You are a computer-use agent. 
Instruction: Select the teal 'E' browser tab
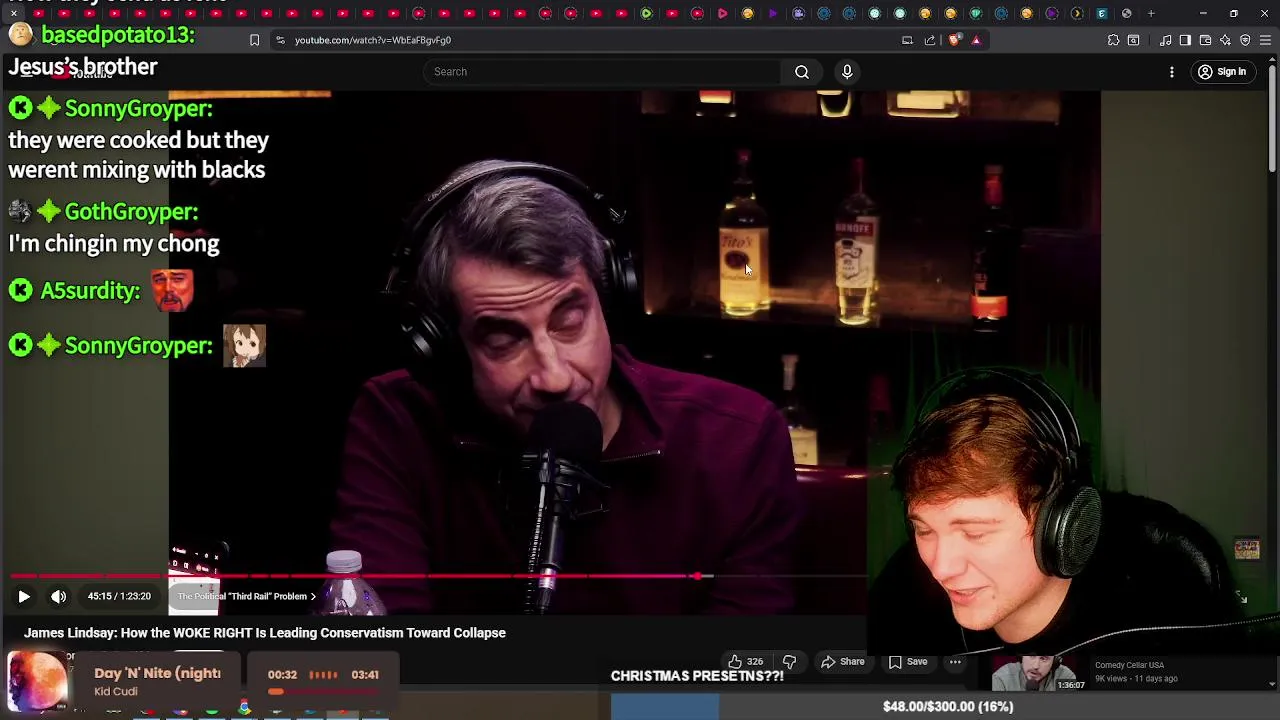click(1101, 14)
